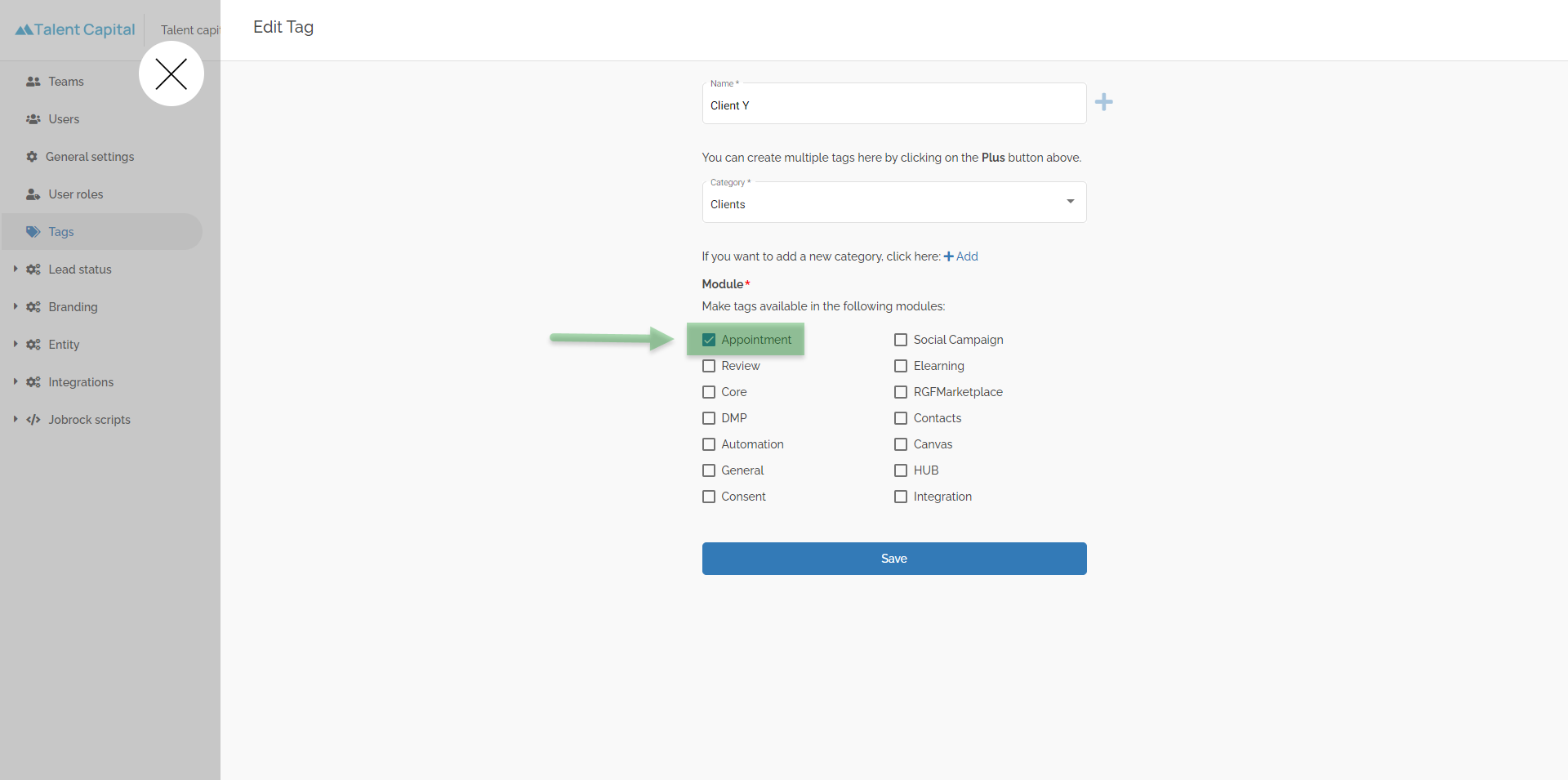This screenshot has height=780, width=1568.
Task: Click the Talent capital header text
Action: (190, 30)
